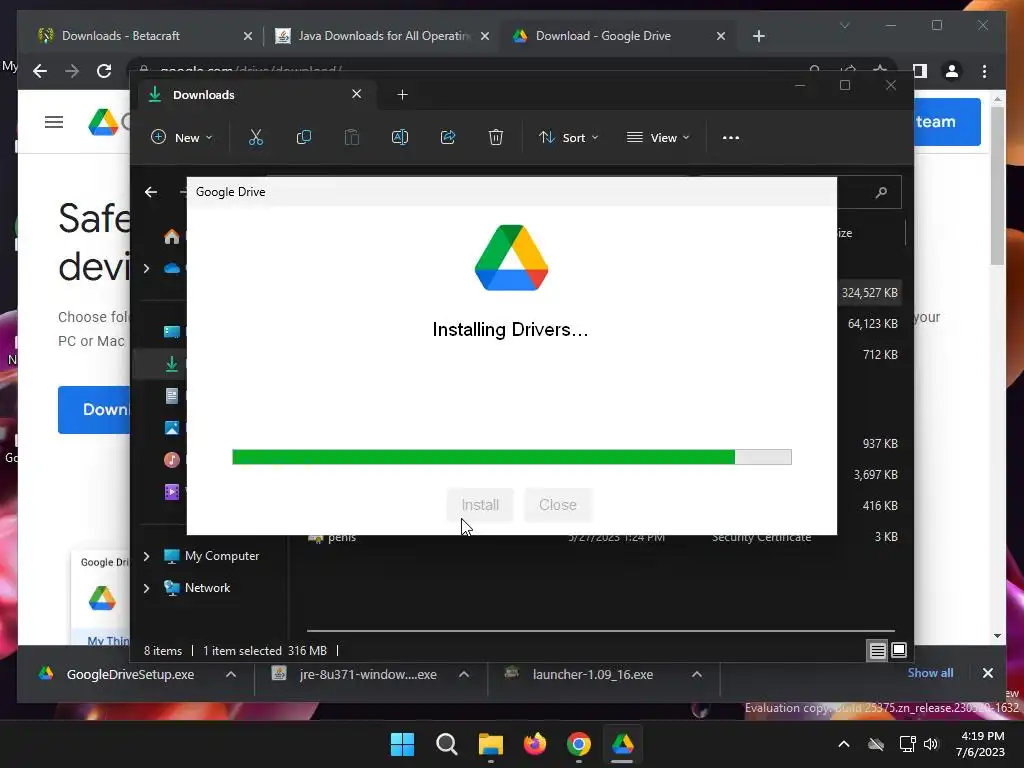Add a new File Explorer tab
The height and width of the screenshot is (768, 1024).
tap(402, 95)
